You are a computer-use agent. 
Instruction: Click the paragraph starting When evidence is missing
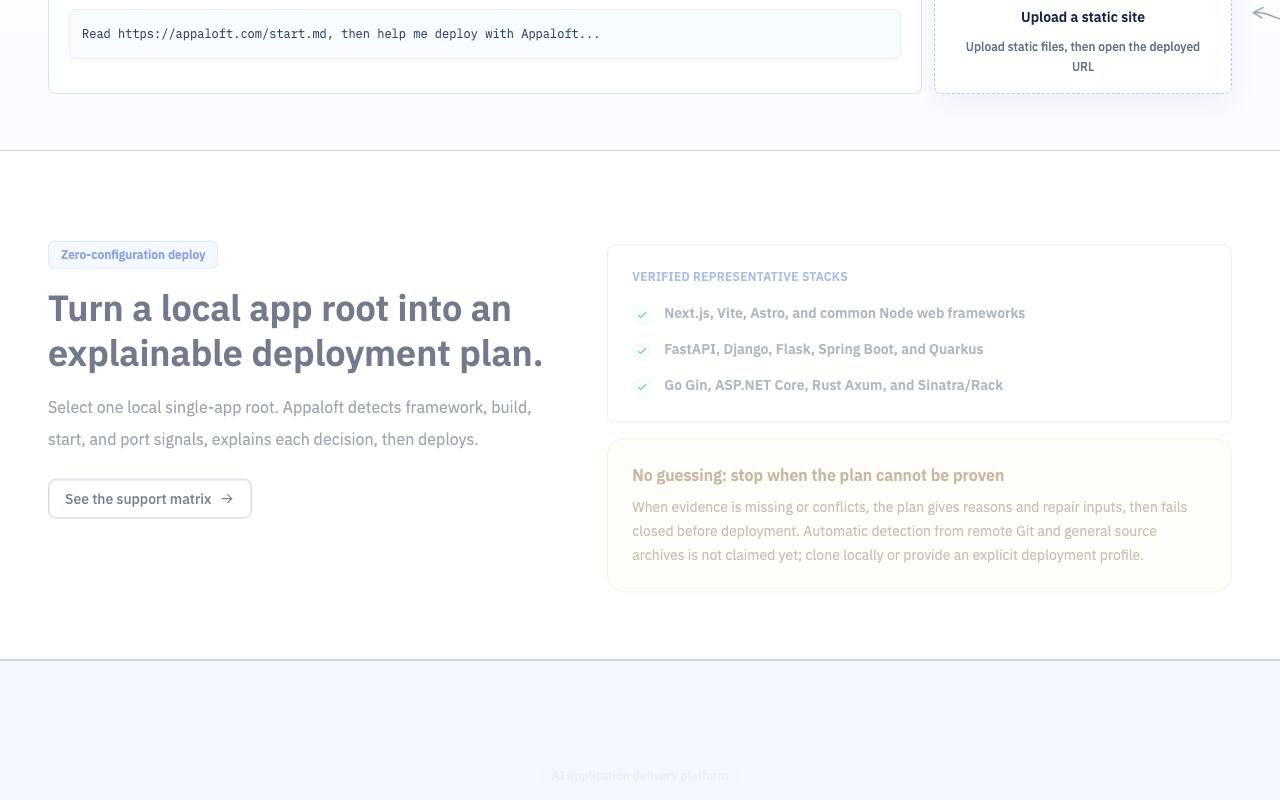pyautogui.click(x=910, y=531)
